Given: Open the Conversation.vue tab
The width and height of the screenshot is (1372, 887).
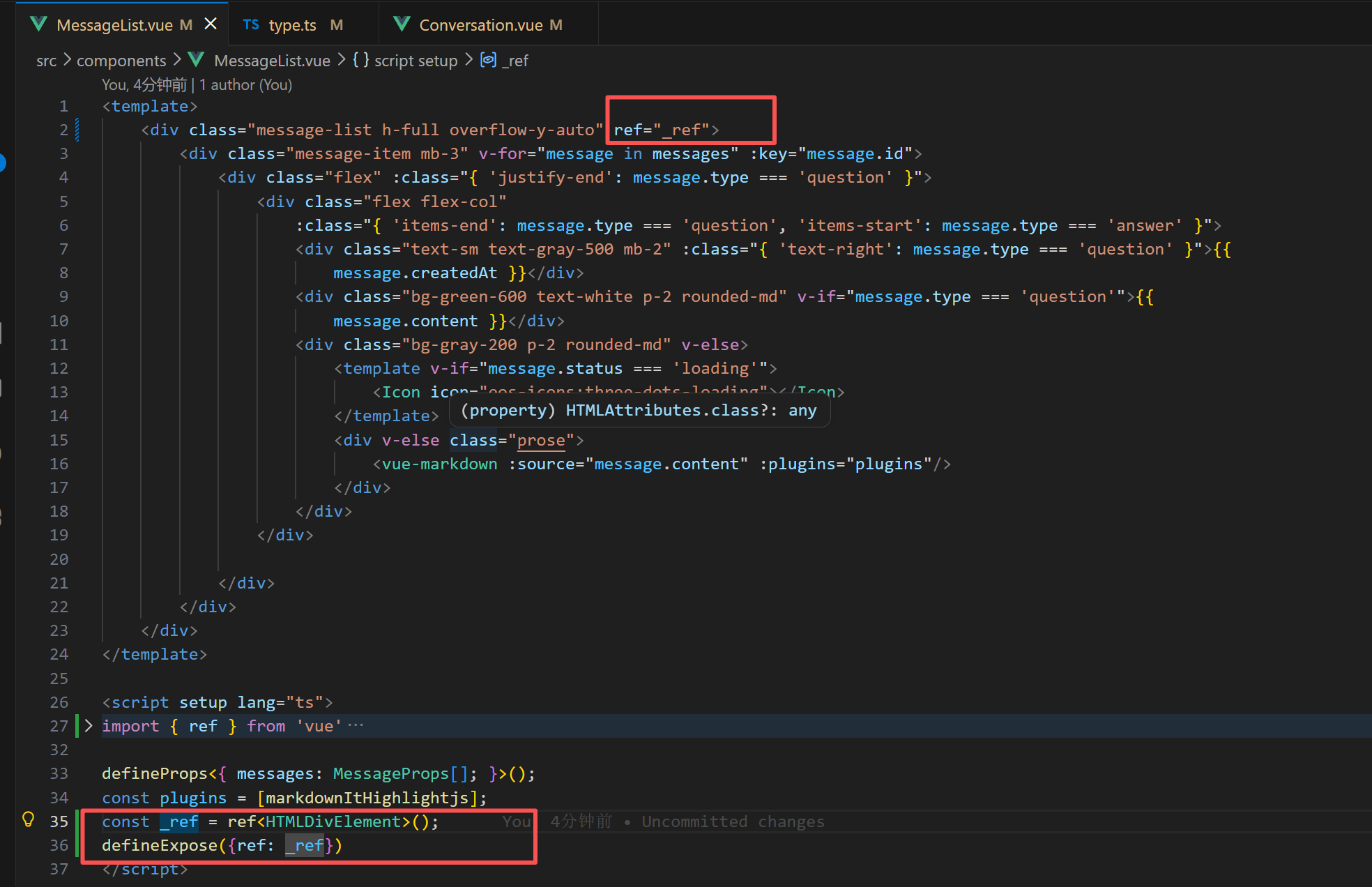Looking at the screenshot, I should pyautogui.click(x=480, y=25).
